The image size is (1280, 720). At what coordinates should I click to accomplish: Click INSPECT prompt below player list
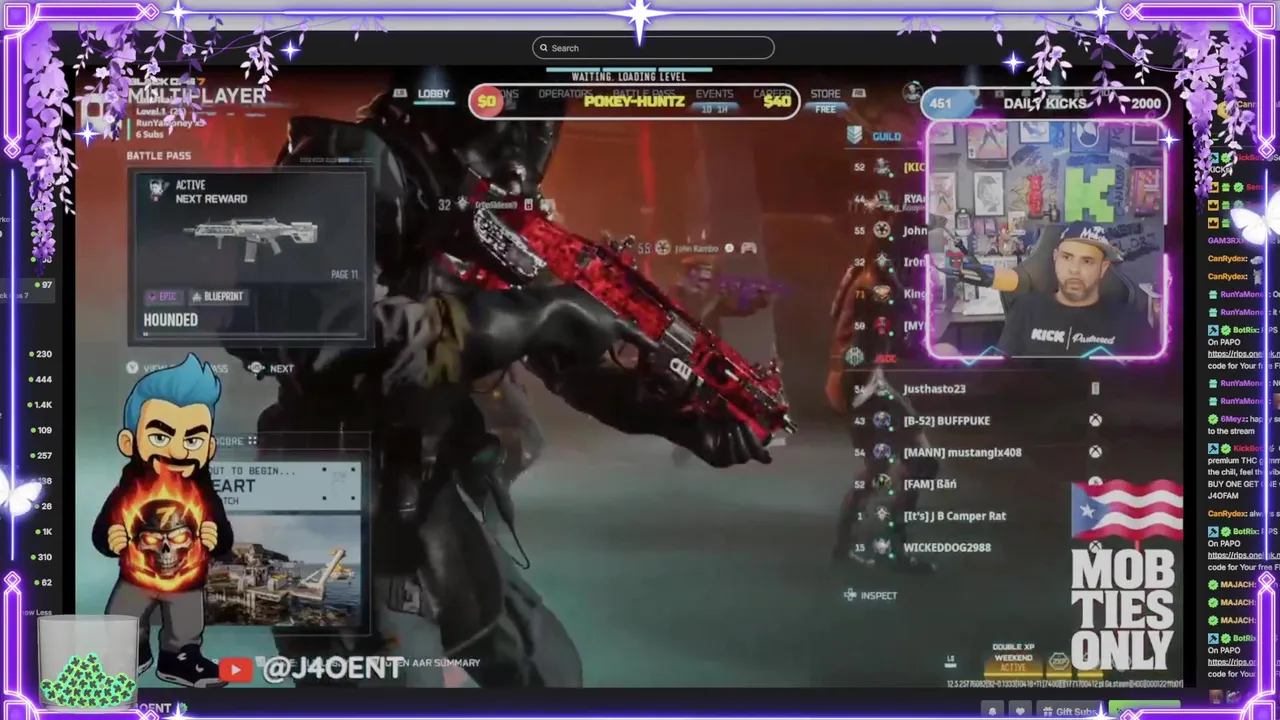[871, 595]
